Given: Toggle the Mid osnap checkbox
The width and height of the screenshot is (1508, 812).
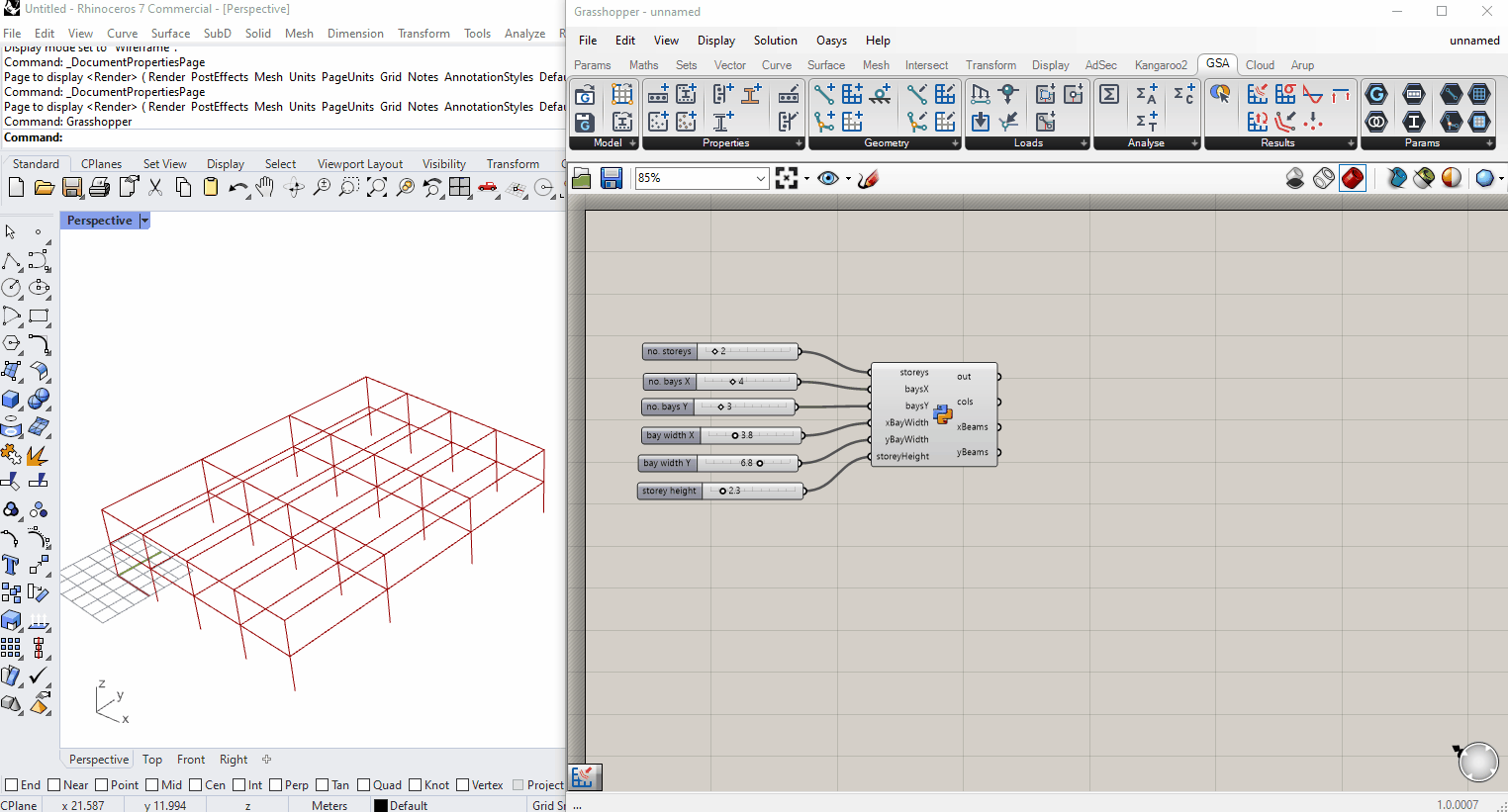Looking at the screenshot, I should click(152, 785).
